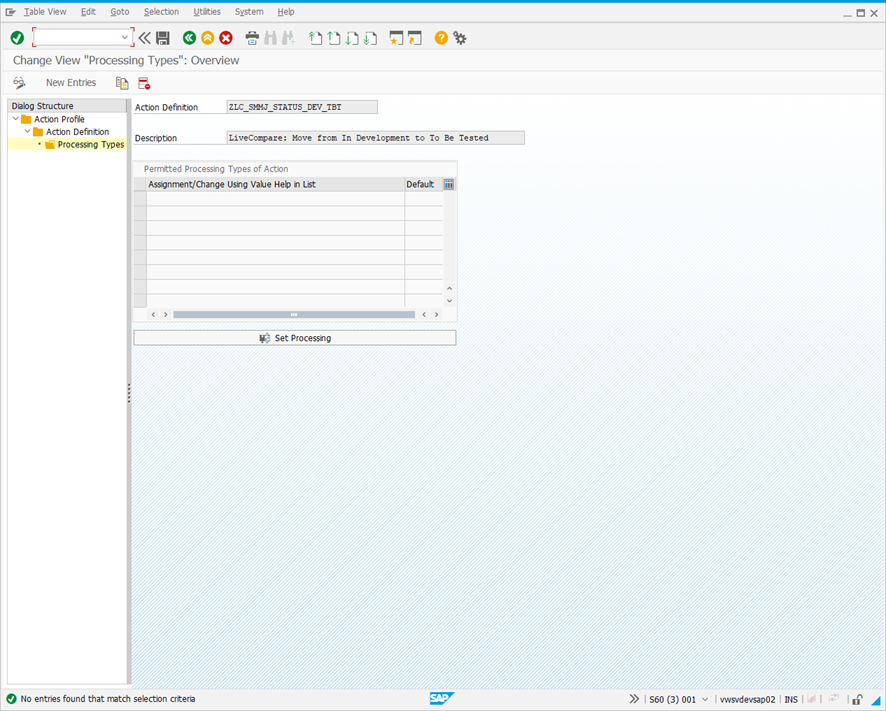Screen dimensions: 886x711
Task: Click the padlock icon in status bar
Action: (857, 700)
